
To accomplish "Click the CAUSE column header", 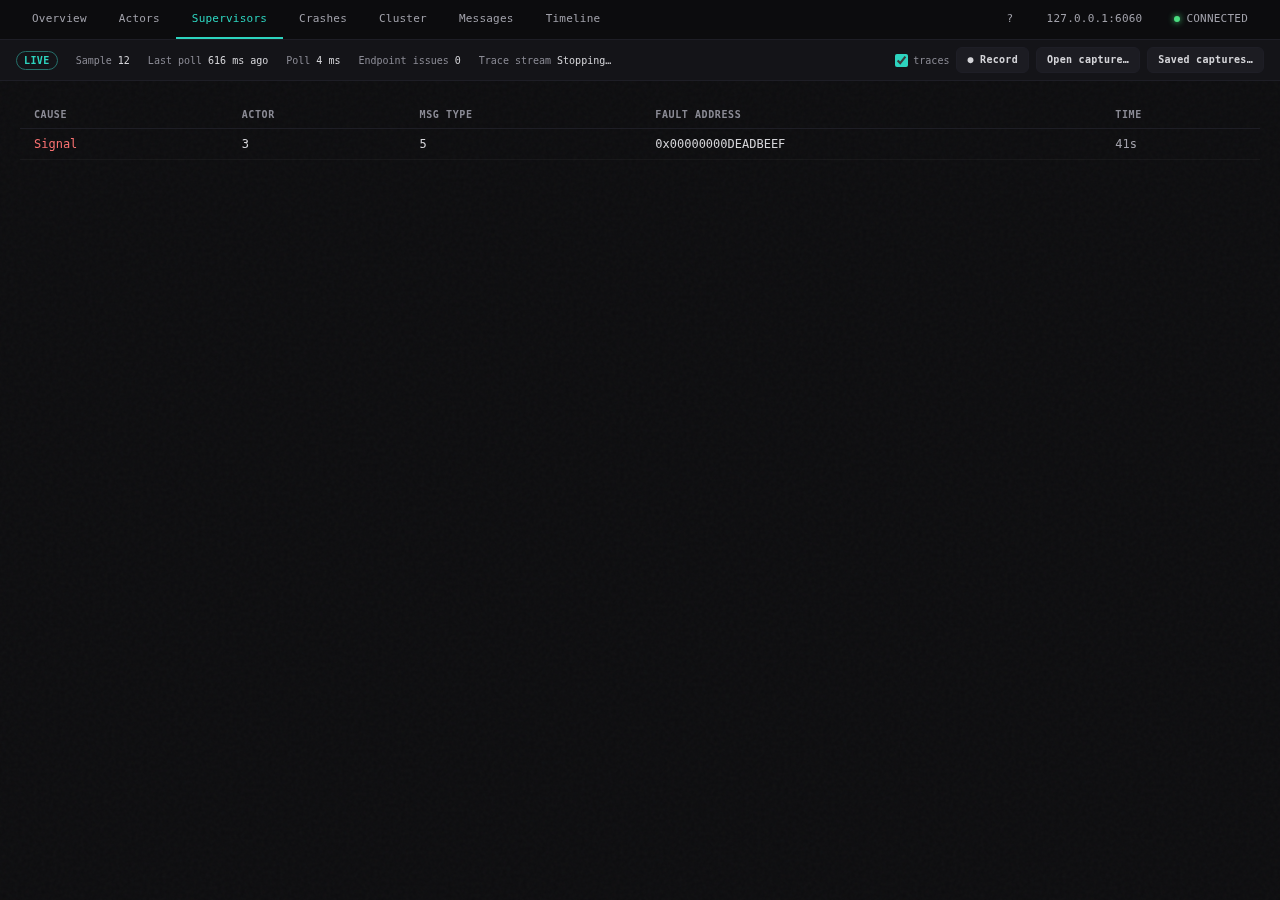I will click(x=50, y=115).
